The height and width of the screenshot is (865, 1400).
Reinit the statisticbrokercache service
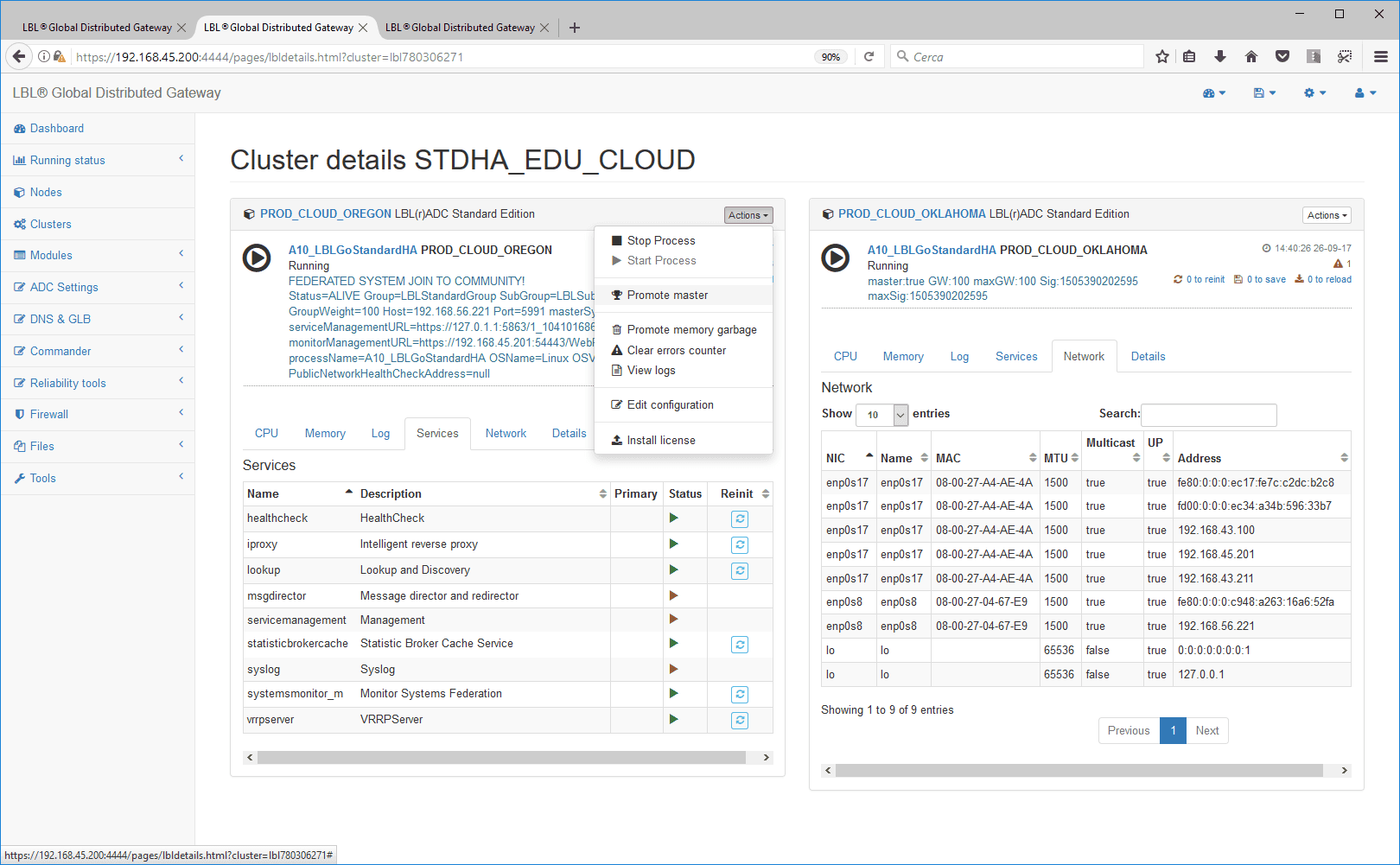coord(740,644)
